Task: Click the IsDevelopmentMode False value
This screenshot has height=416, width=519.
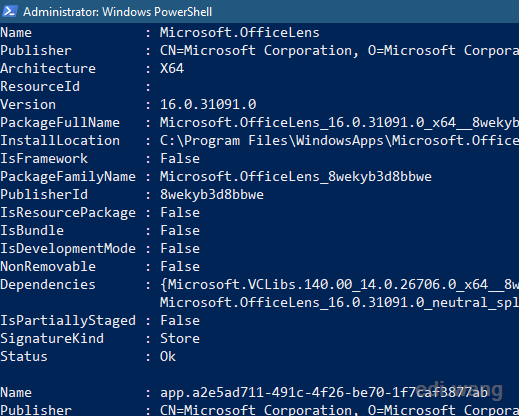Action: 180,248
